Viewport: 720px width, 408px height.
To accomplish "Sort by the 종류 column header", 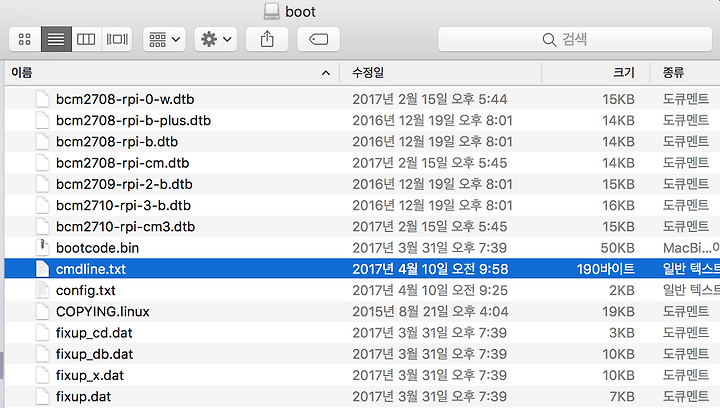I will pyautogui.click(x=685, y=73).
